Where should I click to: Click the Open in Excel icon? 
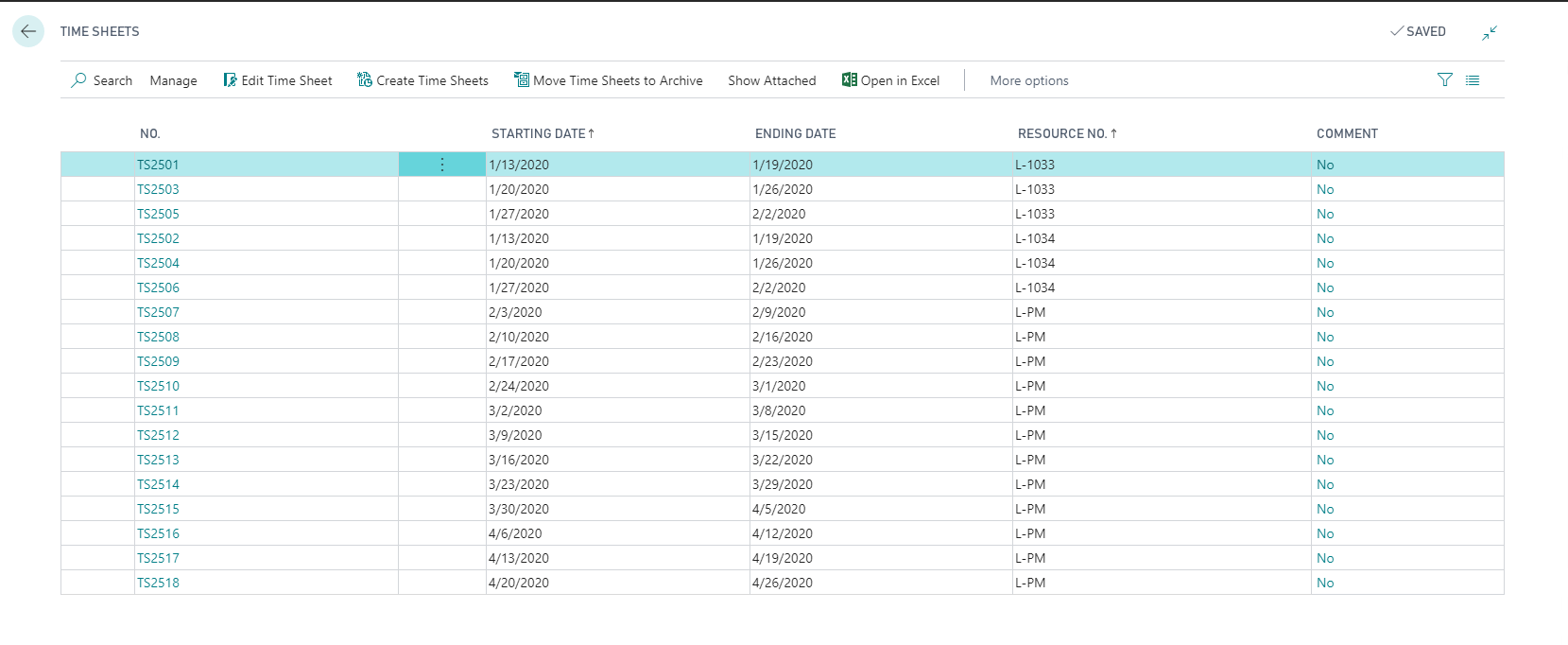[x=849, y=80]
